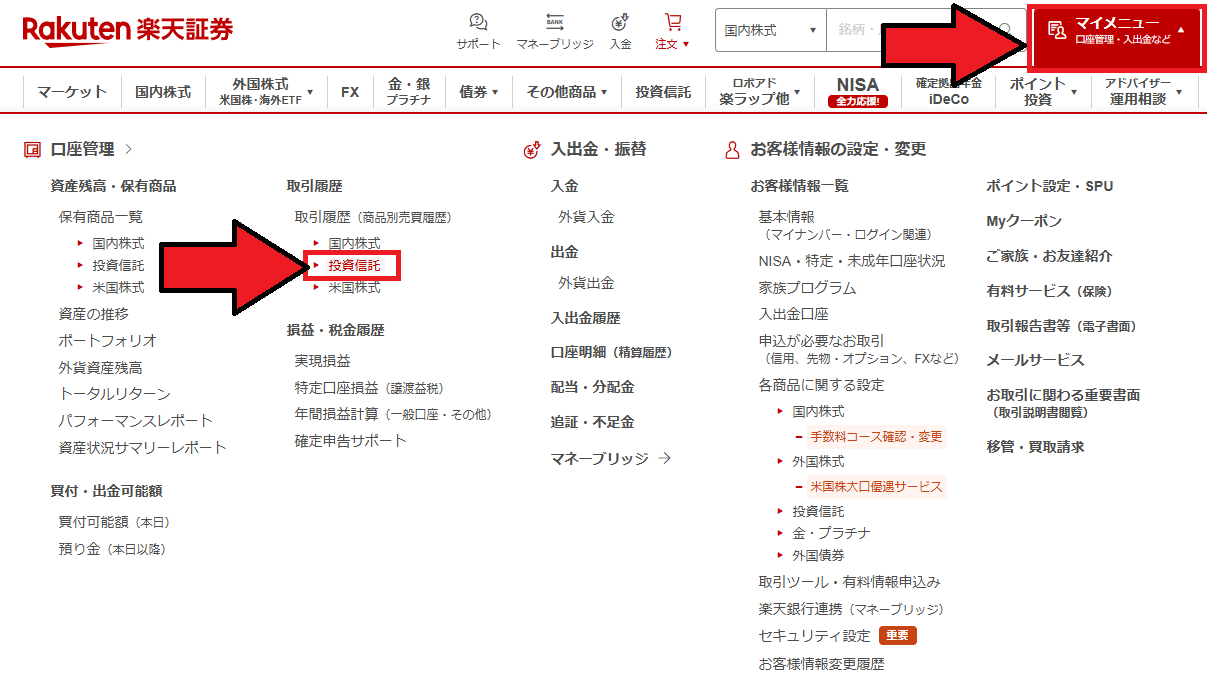Expand the 外国株式 navigation dropdown
Viewport: 1207px width, 682px height.
(x=266, y=92)
